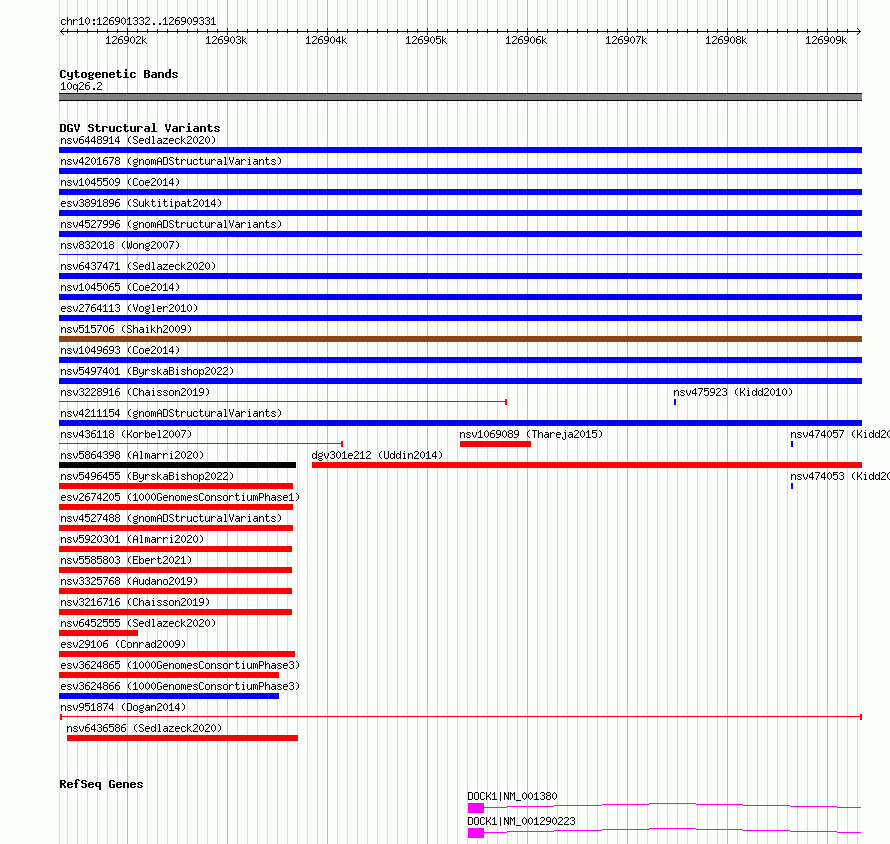Click the short red nsv6452555 bar
The height and width of the screenshot is (844, 890).
(x=98, y=633)
